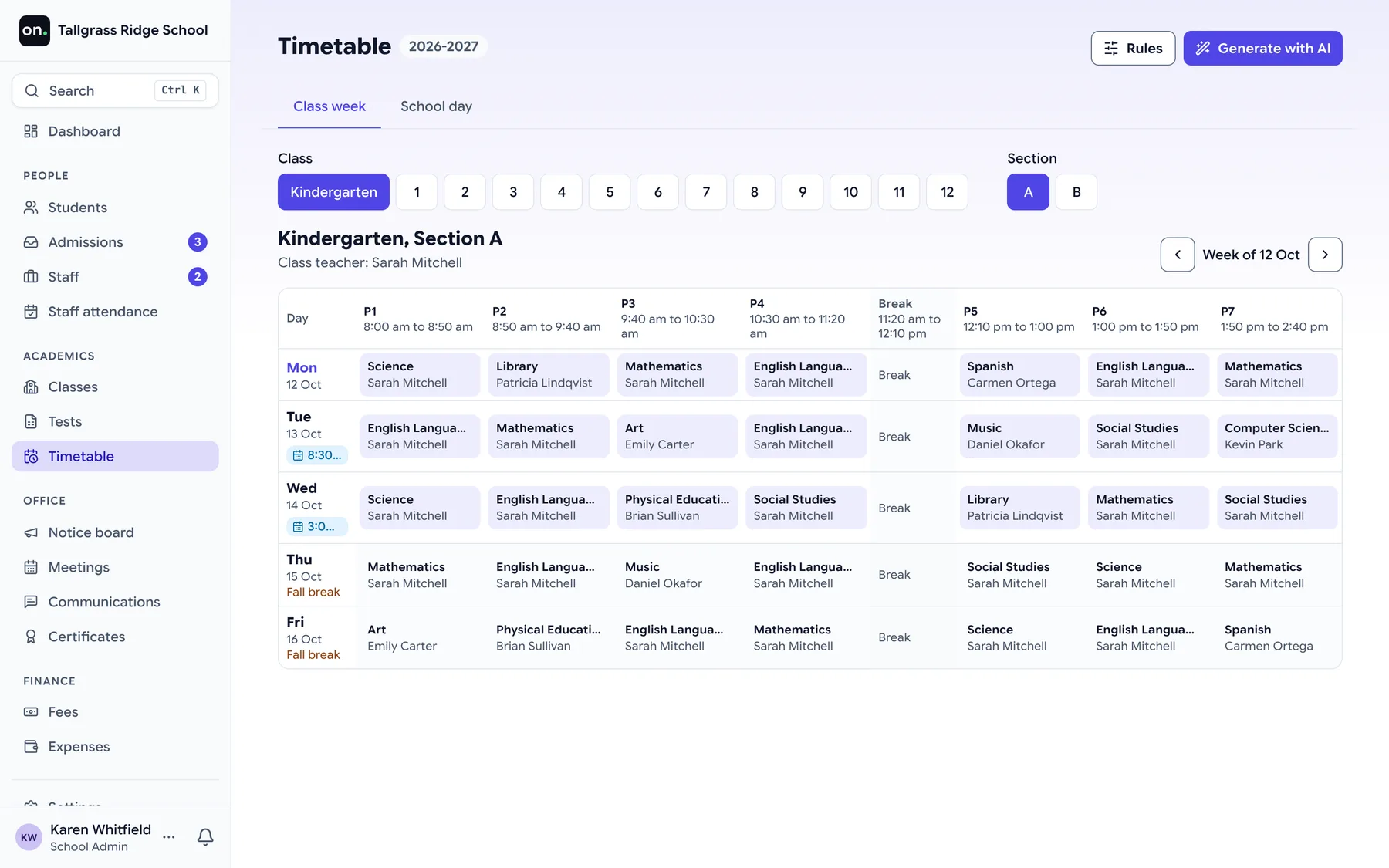Click the Fees money icon
1389x868 pixels.
tap(31, 712)
